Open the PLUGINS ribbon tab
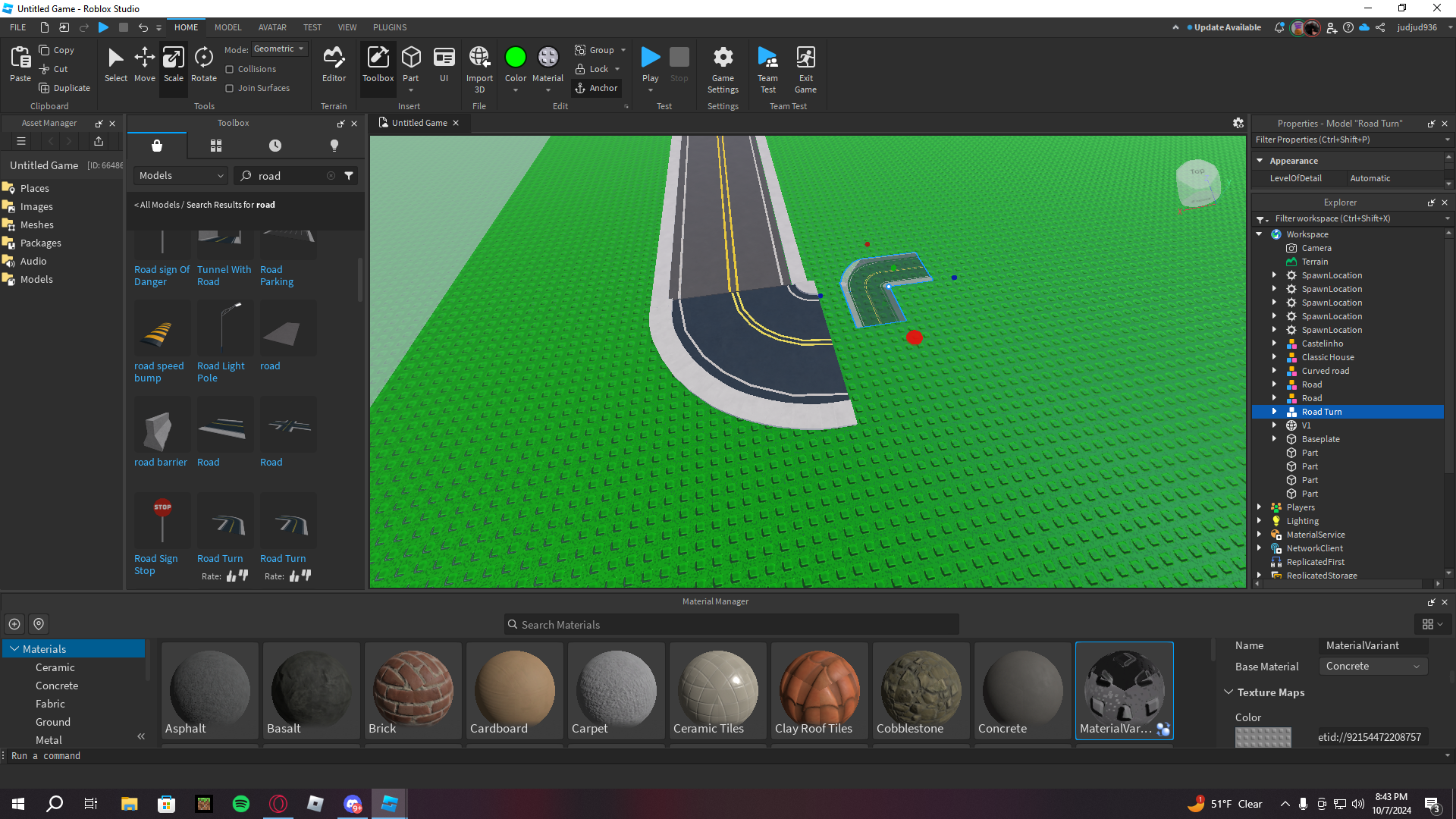Image resolution: width=1456 pixels, height=819 pixels. tap(390, 27)
